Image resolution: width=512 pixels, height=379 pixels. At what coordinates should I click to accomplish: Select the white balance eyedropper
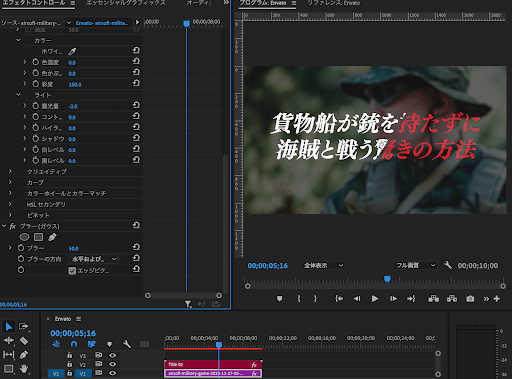click(x=72, y=51)
